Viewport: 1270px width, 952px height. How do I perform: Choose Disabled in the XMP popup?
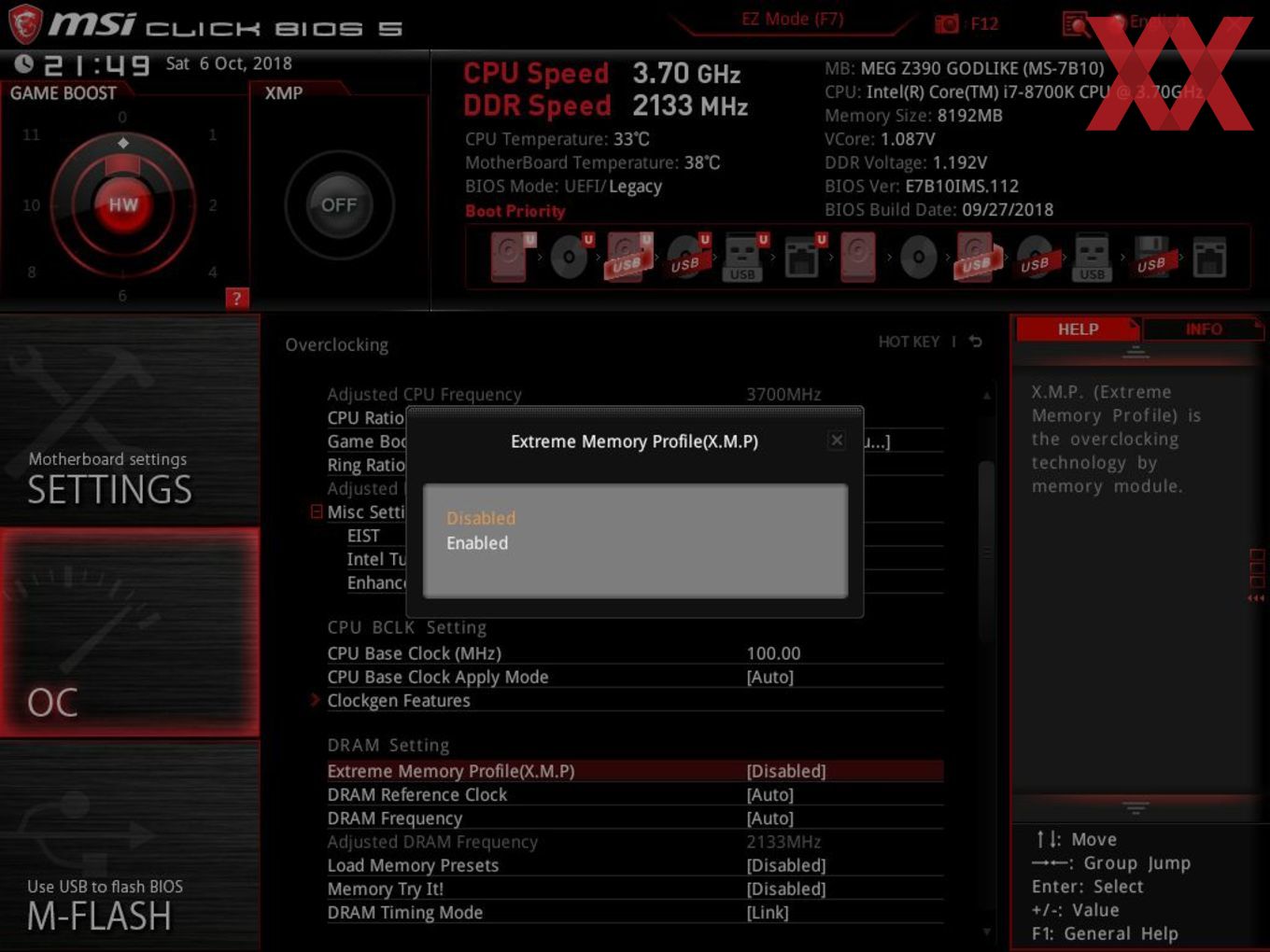(481, 518)
